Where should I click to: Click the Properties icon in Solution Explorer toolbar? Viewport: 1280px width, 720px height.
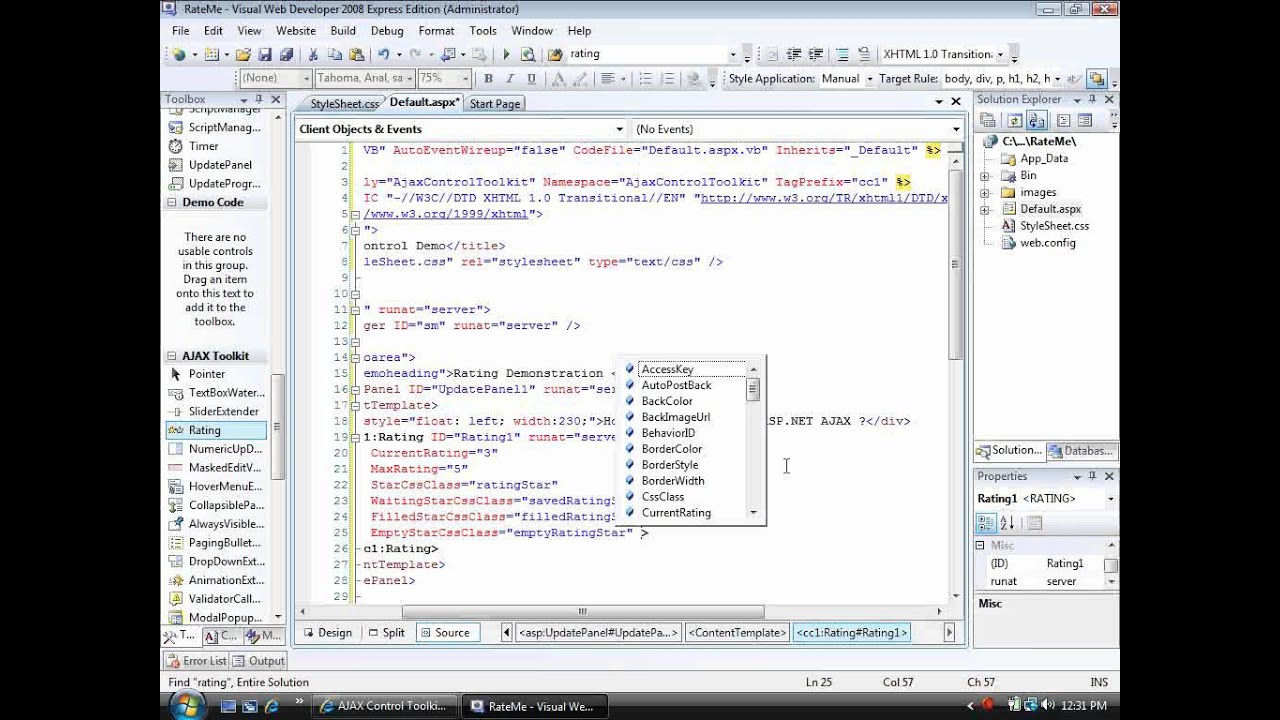(988, 120)
